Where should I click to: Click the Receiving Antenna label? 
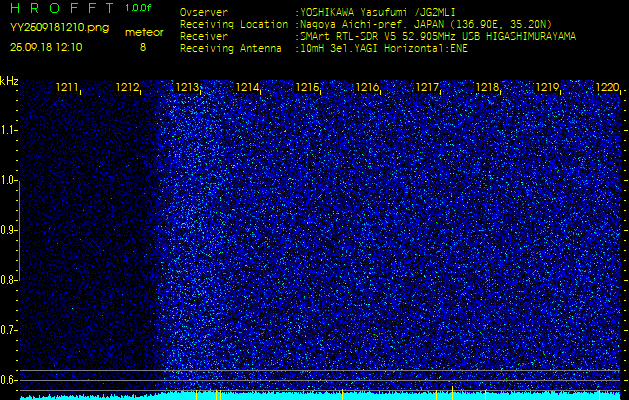231,49
